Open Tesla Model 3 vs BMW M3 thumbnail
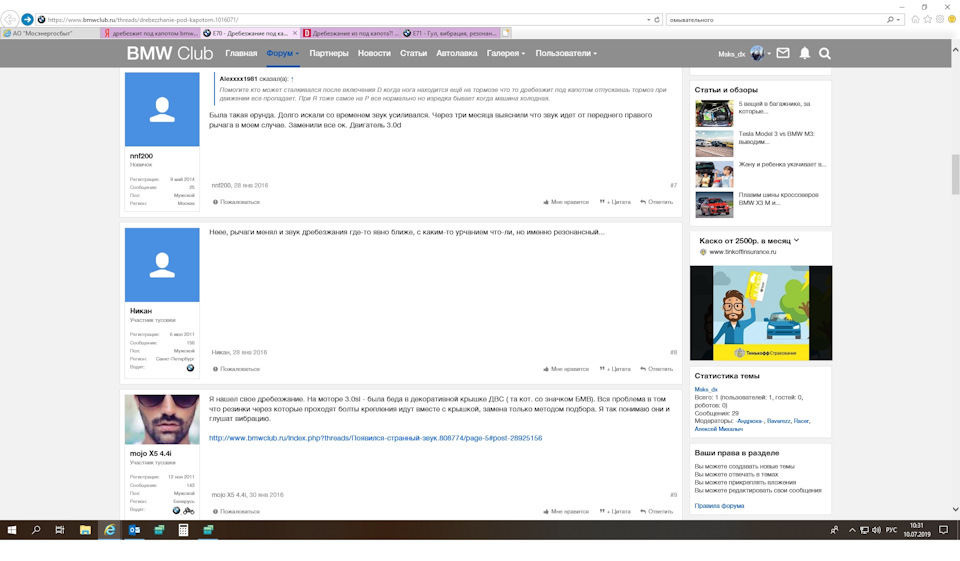The width and height of the screenshot is (960, 561). click(714, 143)
